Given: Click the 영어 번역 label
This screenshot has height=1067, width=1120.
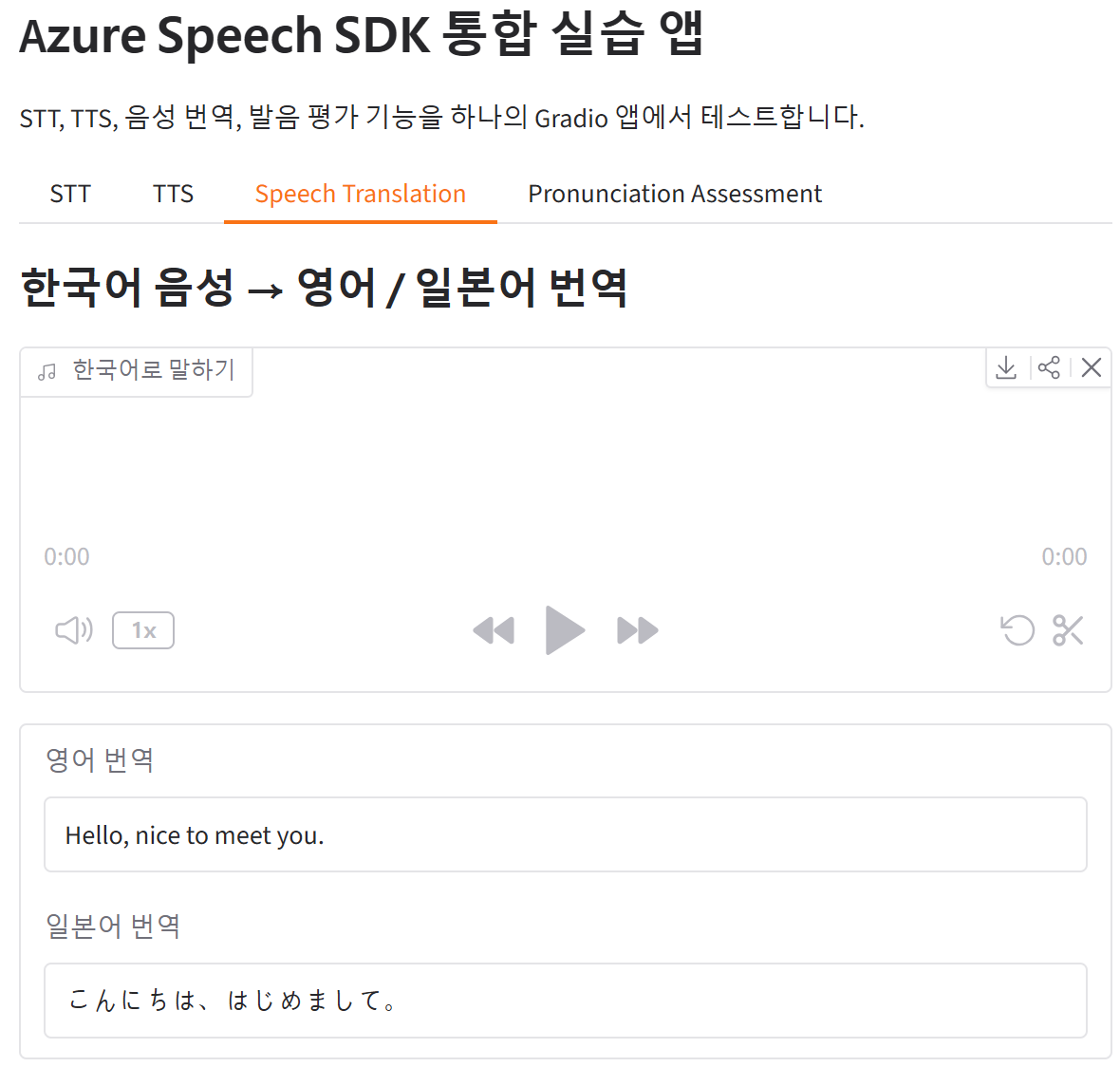Looking at the screenshot, I should (x=100, y=759).
